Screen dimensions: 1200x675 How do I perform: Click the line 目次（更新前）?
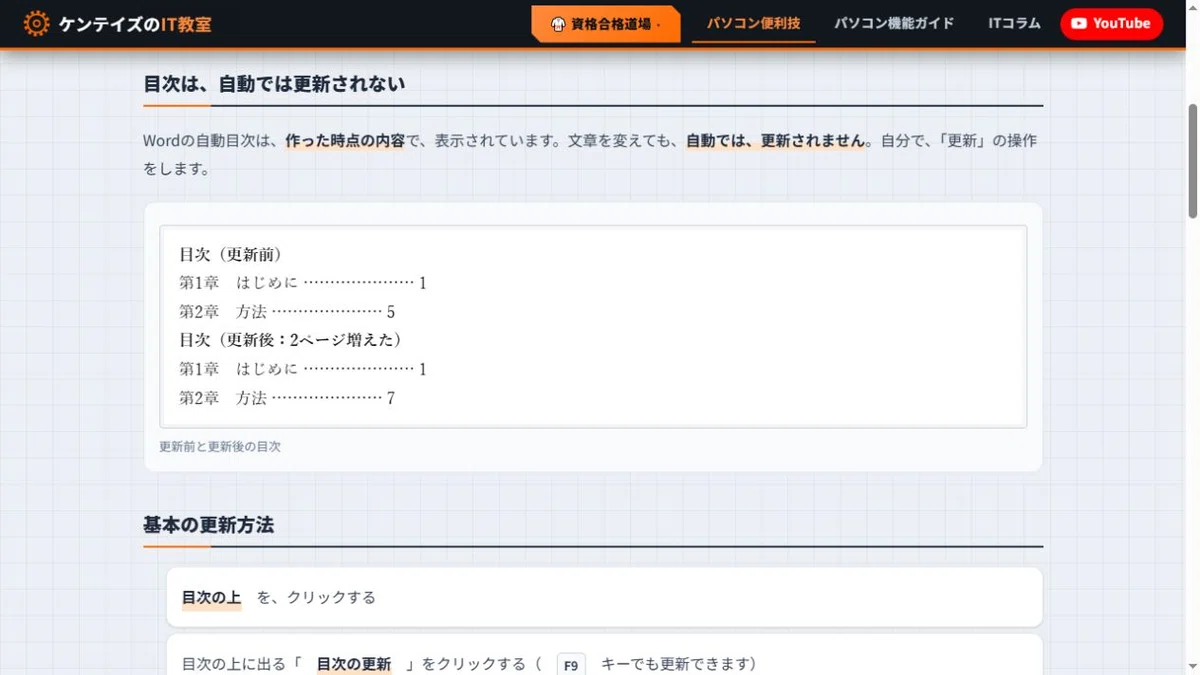pos(230,255)
